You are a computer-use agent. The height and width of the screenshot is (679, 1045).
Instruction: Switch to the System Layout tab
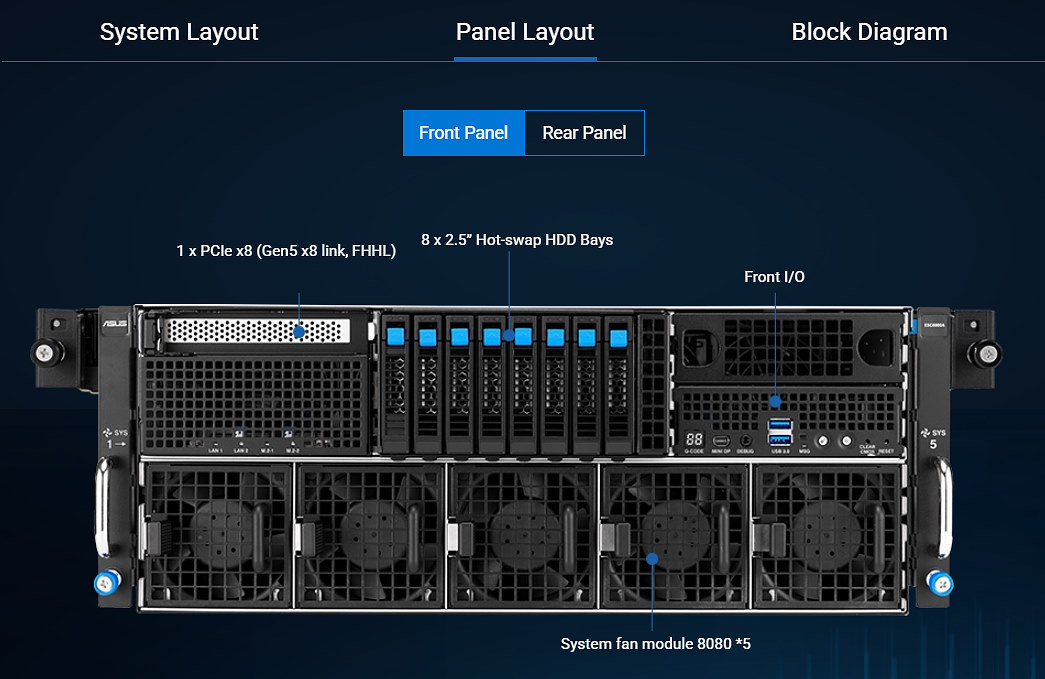tap(179, 32)
